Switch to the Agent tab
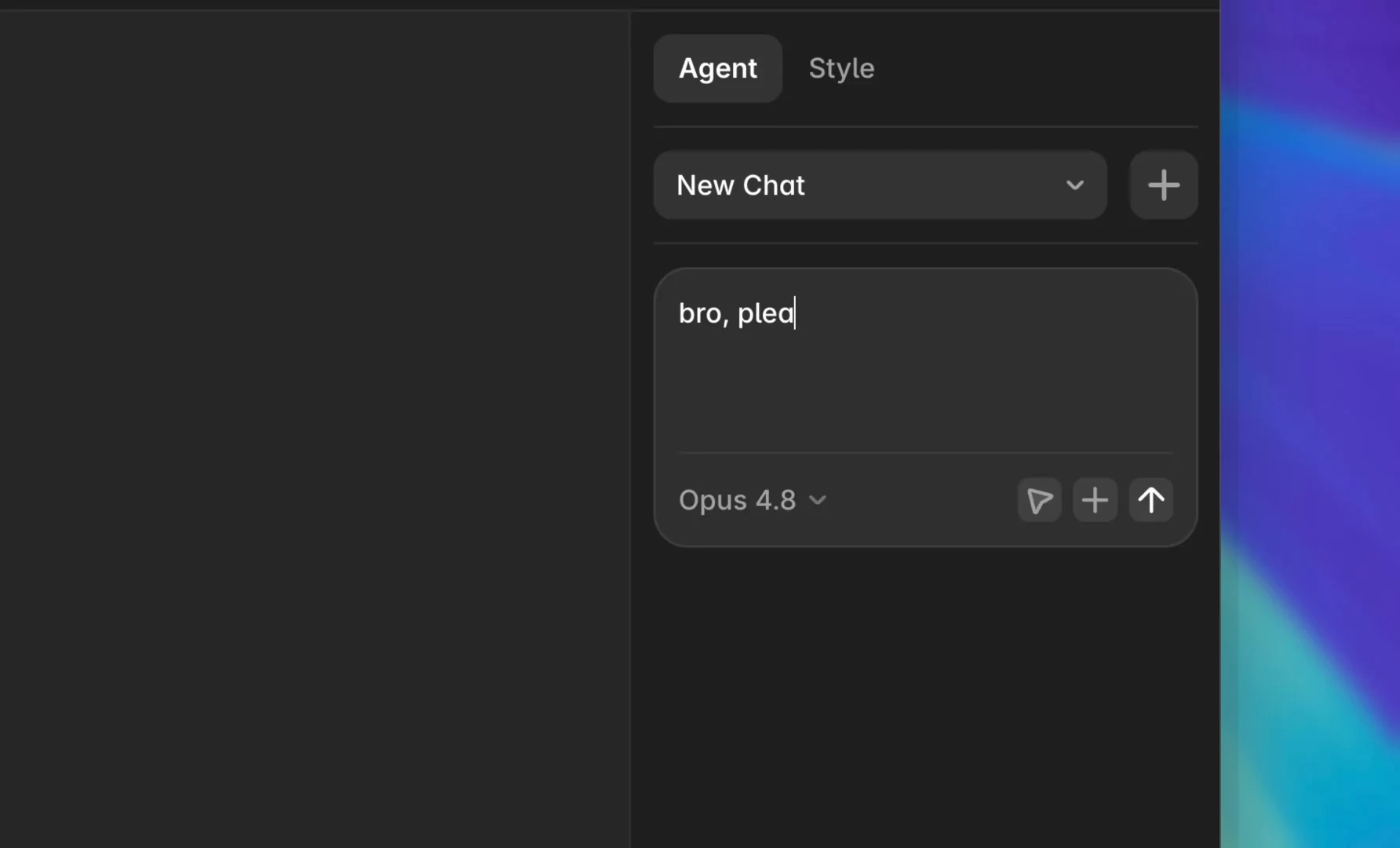 click(717, 68)
